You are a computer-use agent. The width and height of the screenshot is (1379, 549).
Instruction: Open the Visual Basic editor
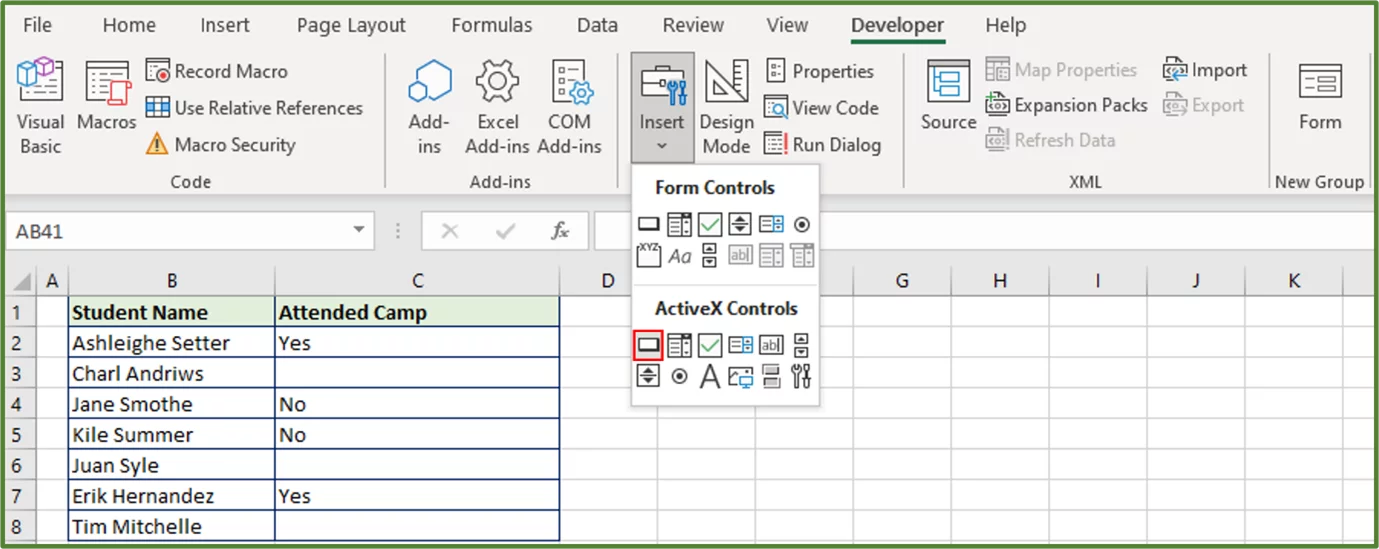[x=40, y=106]
